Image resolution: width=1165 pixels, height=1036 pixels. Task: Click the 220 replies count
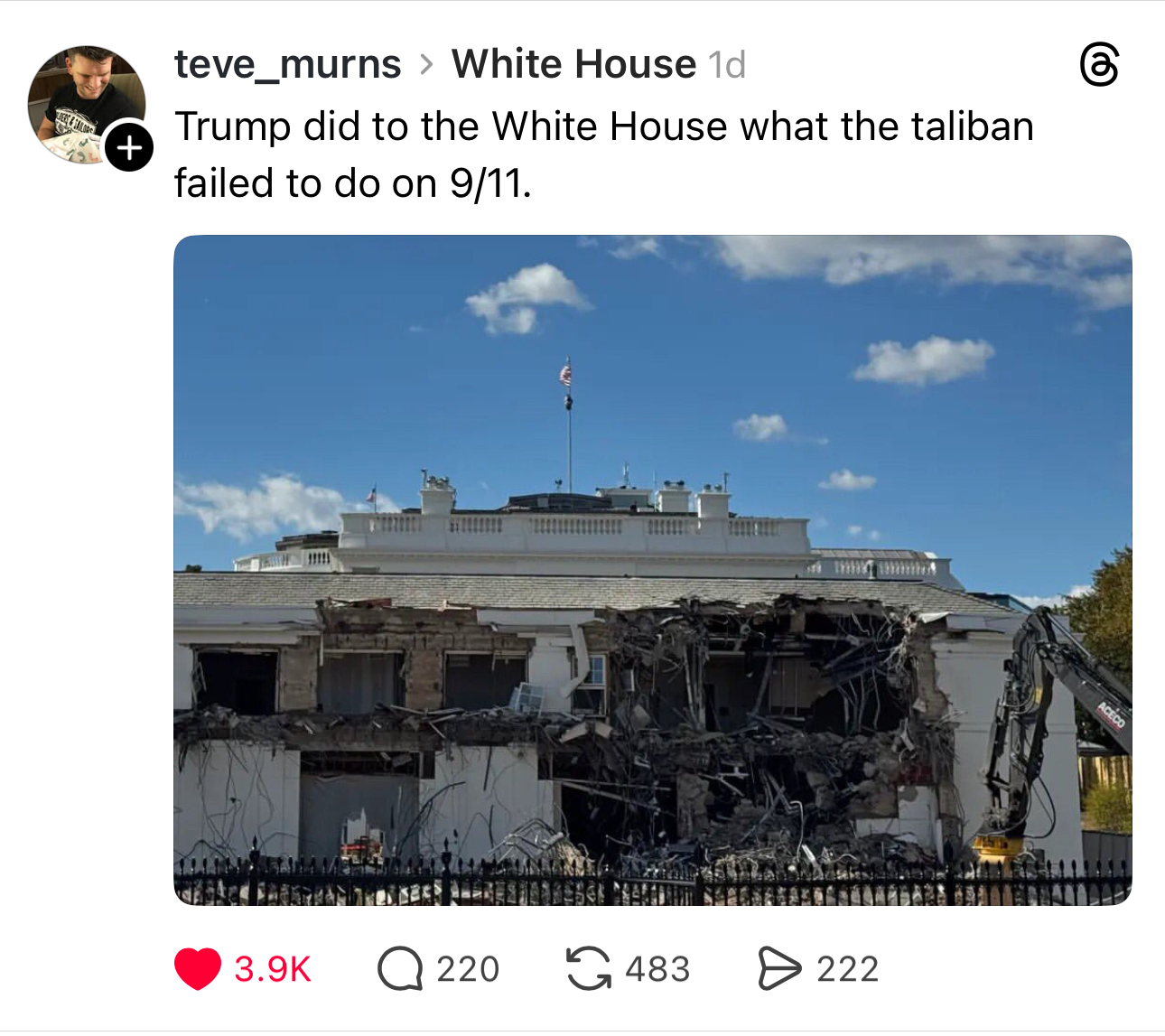(x=468, y=969)
